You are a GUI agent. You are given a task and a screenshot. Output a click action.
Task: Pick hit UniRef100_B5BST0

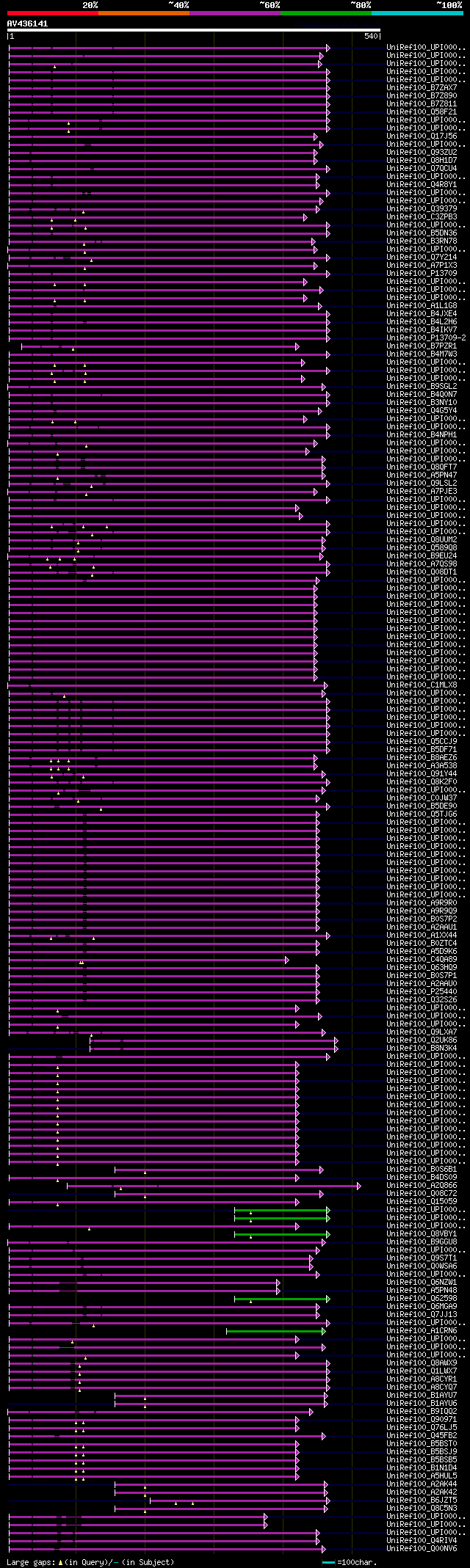pyautogui.click(x=422, y=1444)
